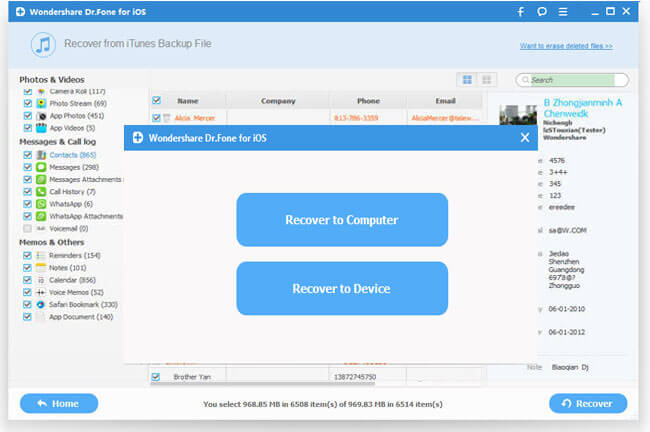This screenshot has height=432, width=650.
Task: Click phone number 13872745750
Action: [x=355, y=377]
